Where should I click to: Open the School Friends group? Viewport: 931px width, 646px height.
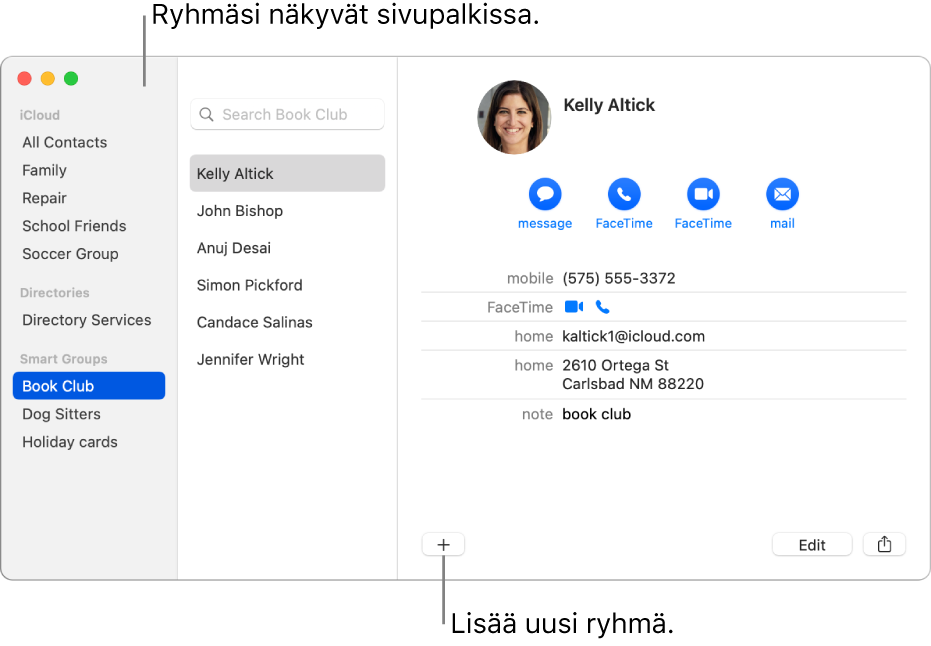coord(74,226)
